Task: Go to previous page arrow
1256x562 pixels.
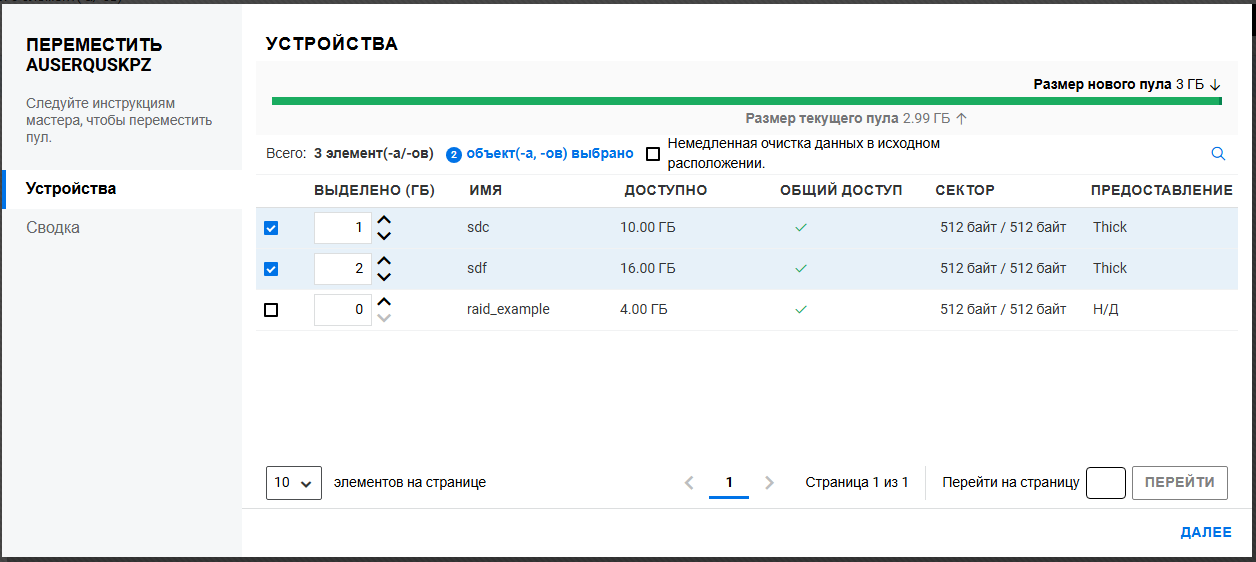Action: 689,483
